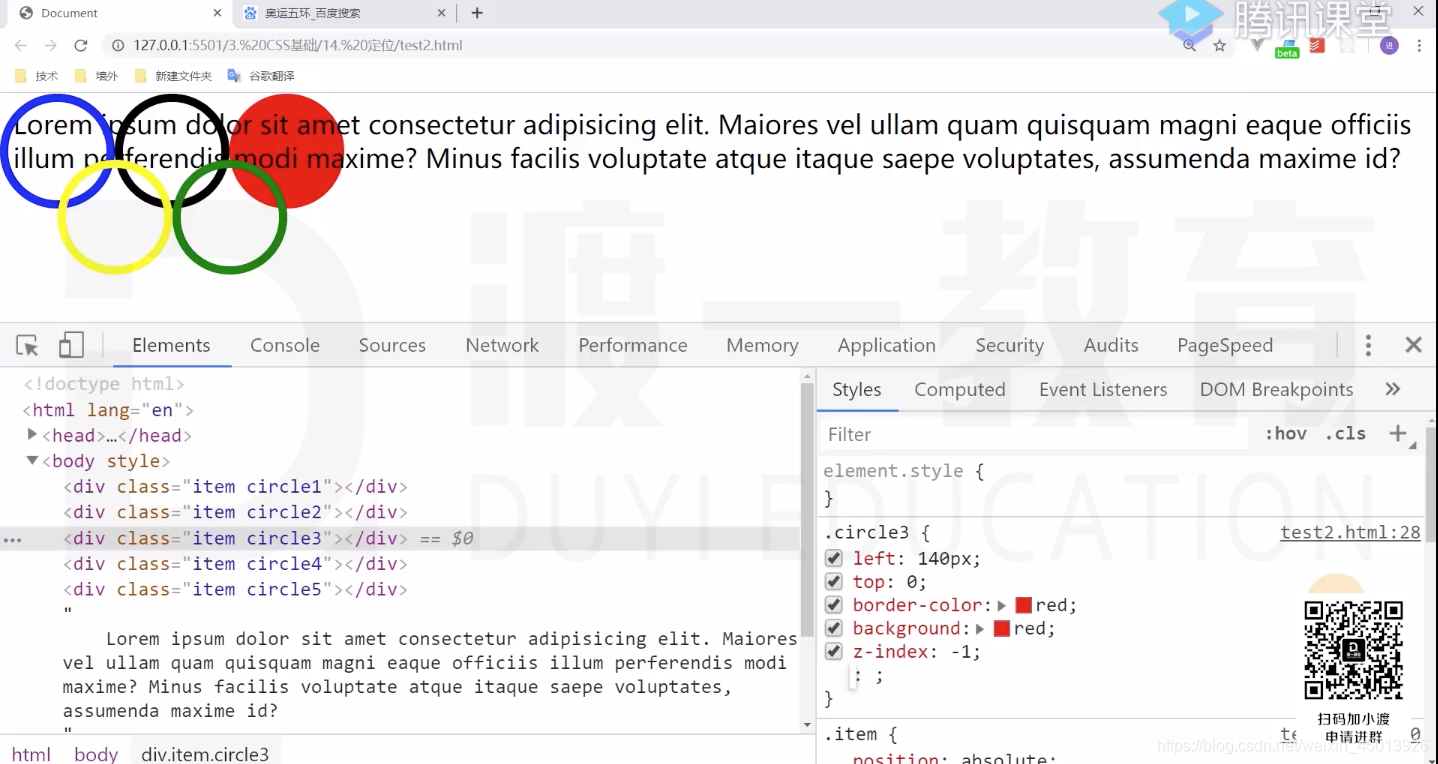This screenshot has height=764, width=1438.
Task: Open the Application tab
Action: coord(887,346)
